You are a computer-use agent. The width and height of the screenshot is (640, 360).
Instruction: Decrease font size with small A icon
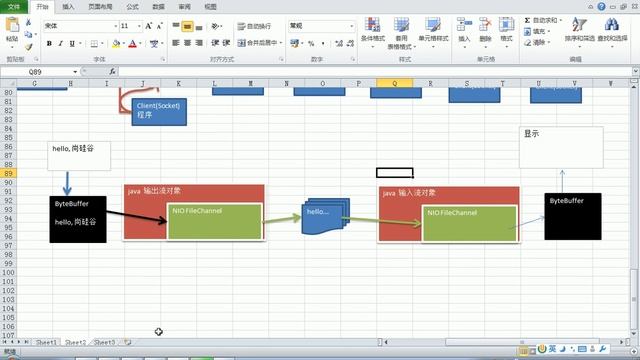tap(160, 26)
